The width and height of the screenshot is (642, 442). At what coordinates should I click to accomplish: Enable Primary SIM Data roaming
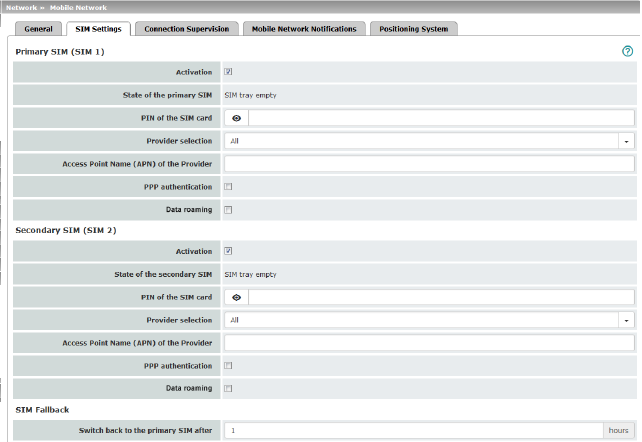pyautogui.click(x=228, y=210)
